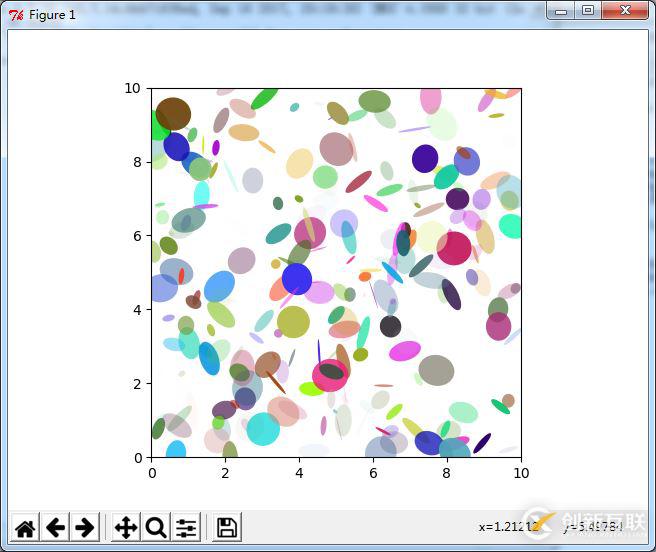The width and height of the screenshot is (656, 552).
Task: Click the gray ellipse in the plot's lower right
Action: point(436,370)
